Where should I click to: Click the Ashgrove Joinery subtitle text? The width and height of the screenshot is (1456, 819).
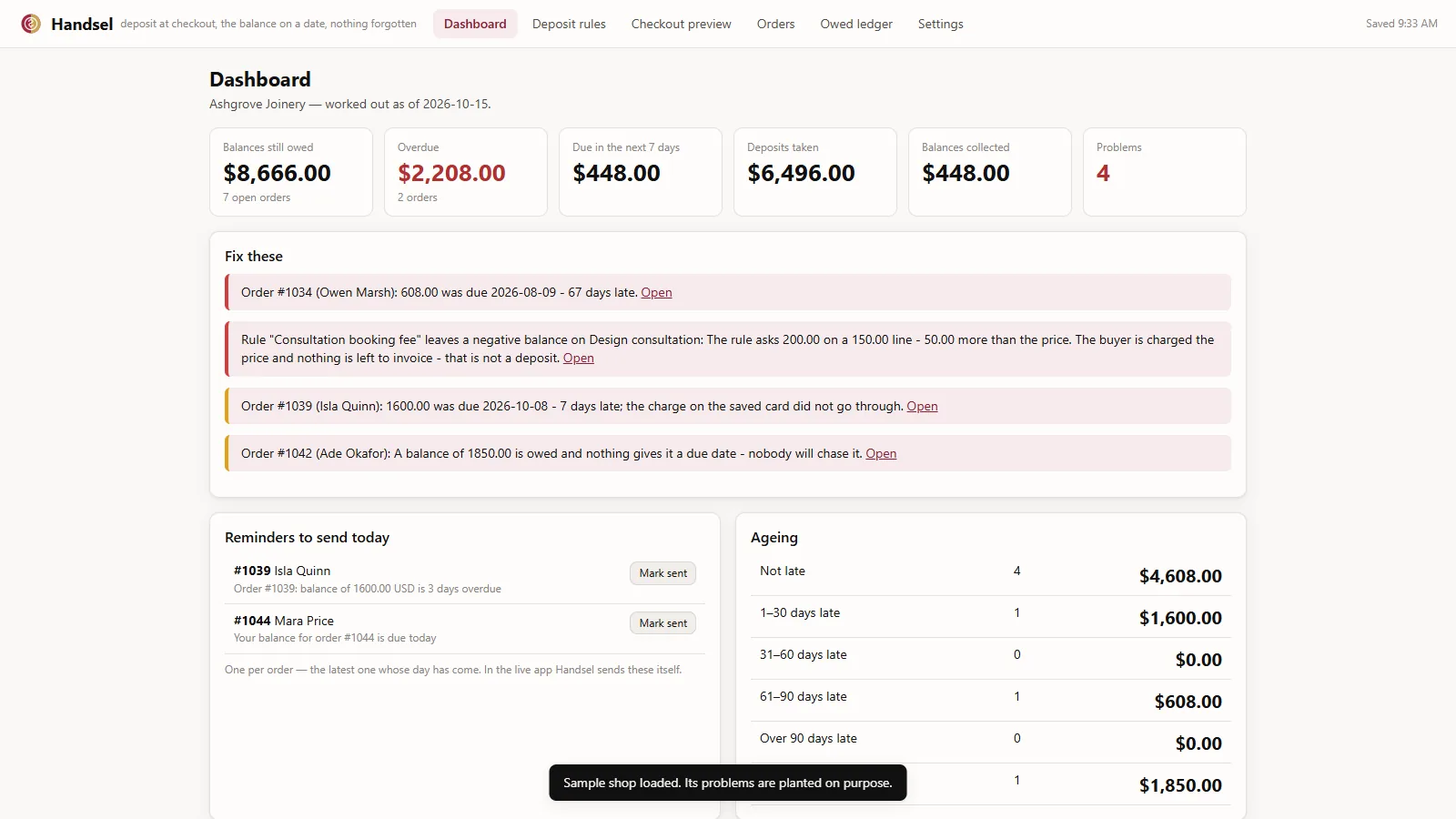click(x=350, y=104)
